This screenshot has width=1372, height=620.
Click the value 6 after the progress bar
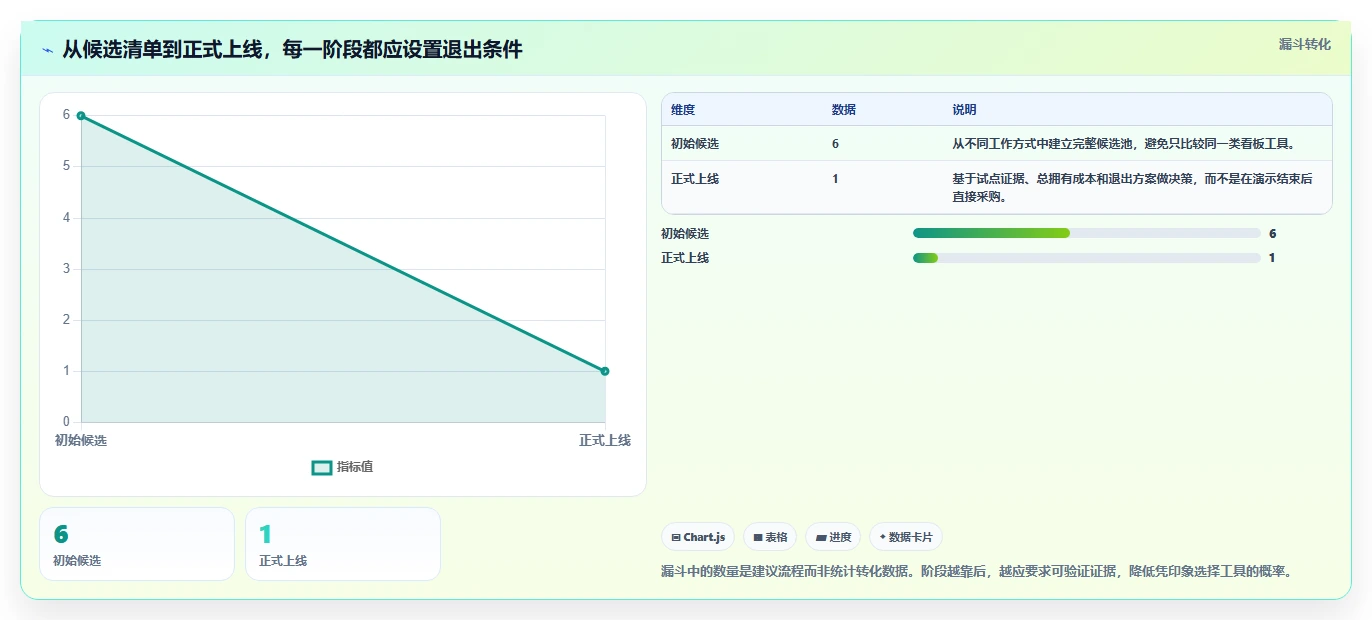click(1273, 234)
